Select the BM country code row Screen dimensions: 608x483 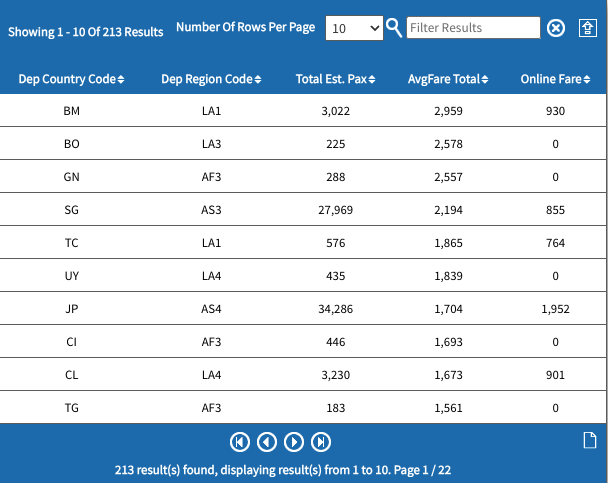coord(71,111)
